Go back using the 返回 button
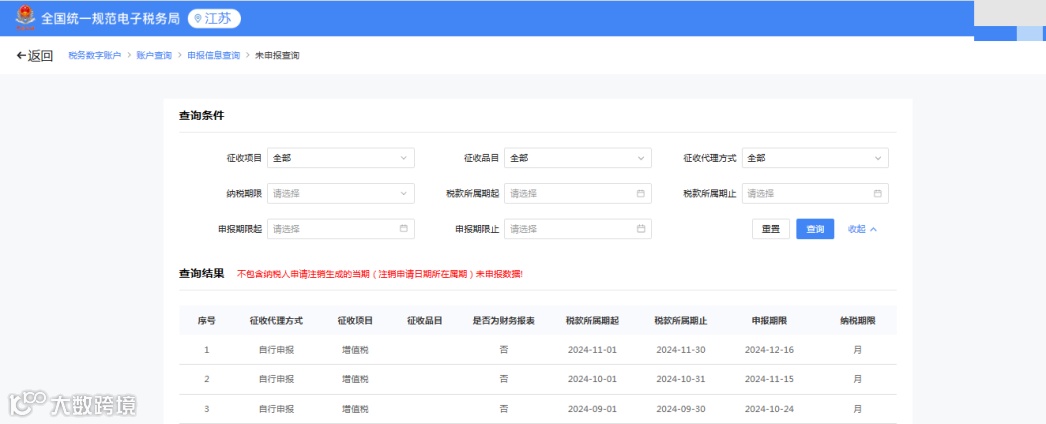Viewport: 1046px width, 424px height. 35,55
